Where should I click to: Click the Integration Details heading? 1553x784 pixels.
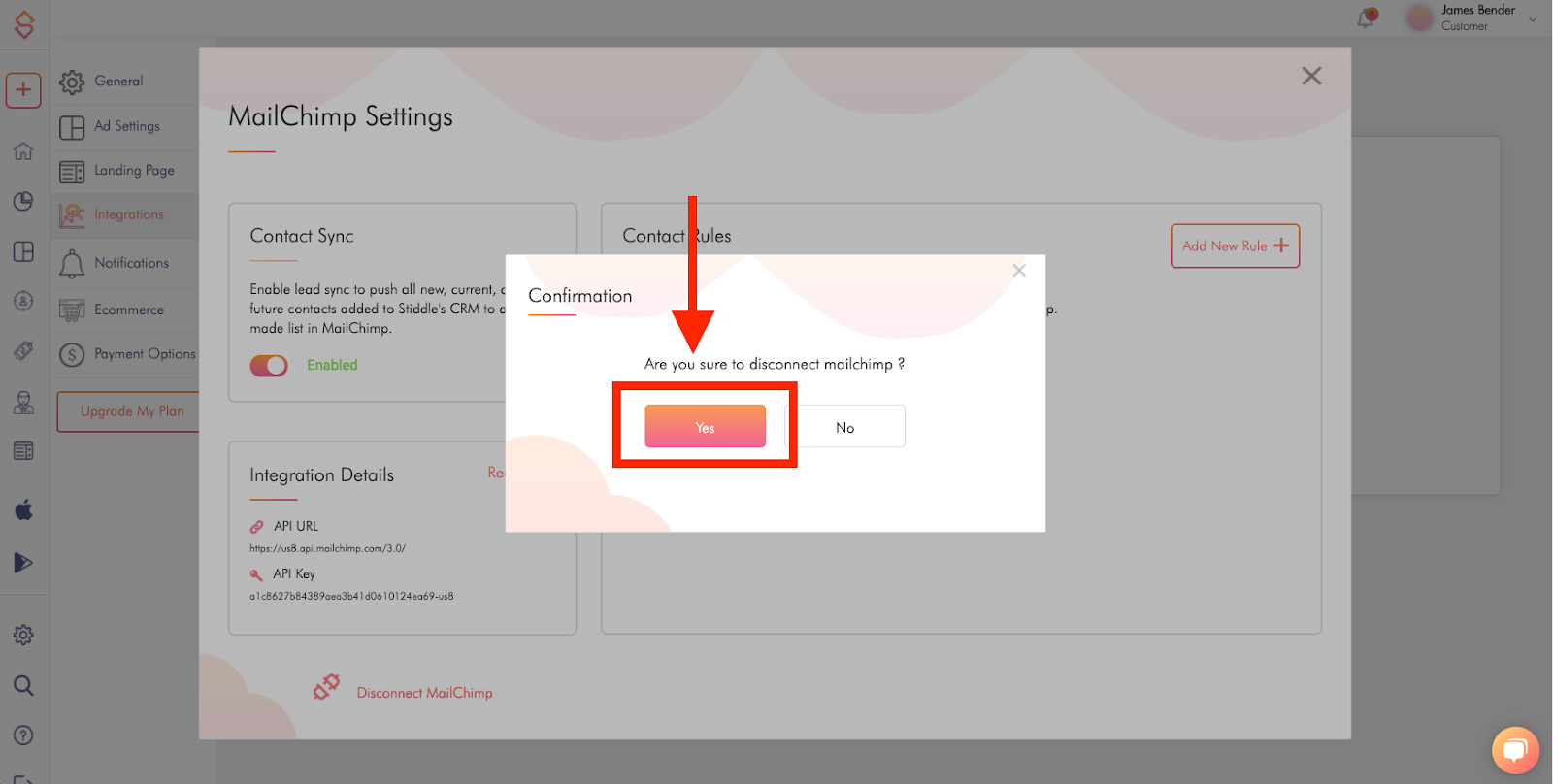(x=321, y=475)
